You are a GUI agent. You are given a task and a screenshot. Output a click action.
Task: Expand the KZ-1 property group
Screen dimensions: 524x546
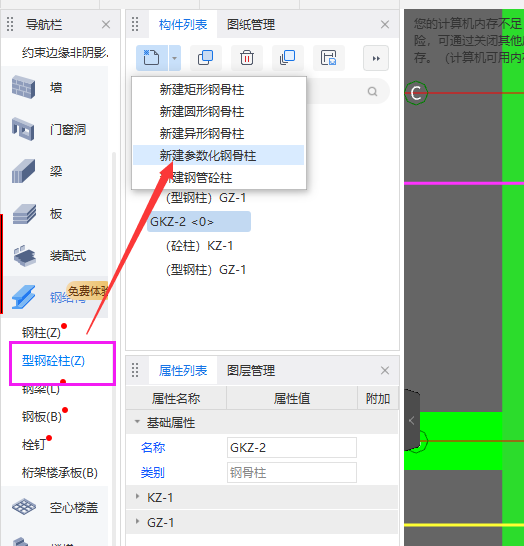137,497
